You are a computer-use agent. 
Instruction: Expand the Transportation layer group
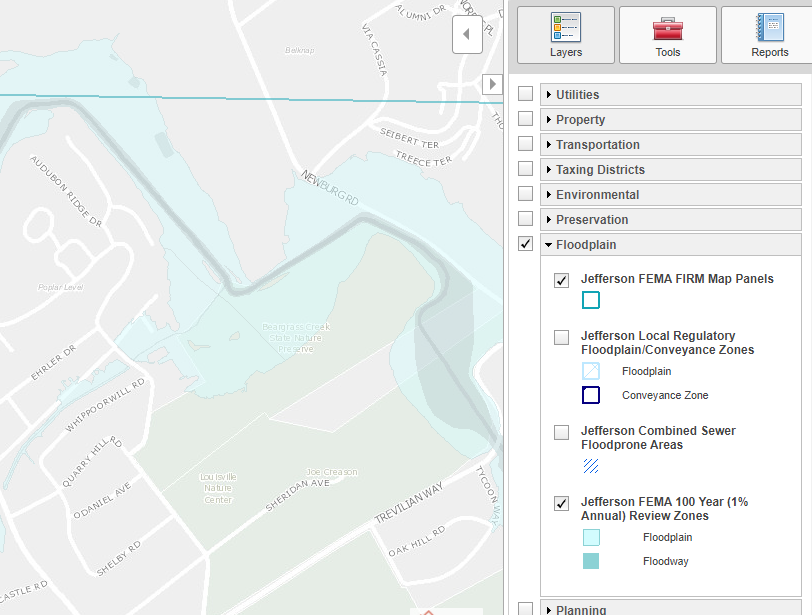tap(549, 145)
